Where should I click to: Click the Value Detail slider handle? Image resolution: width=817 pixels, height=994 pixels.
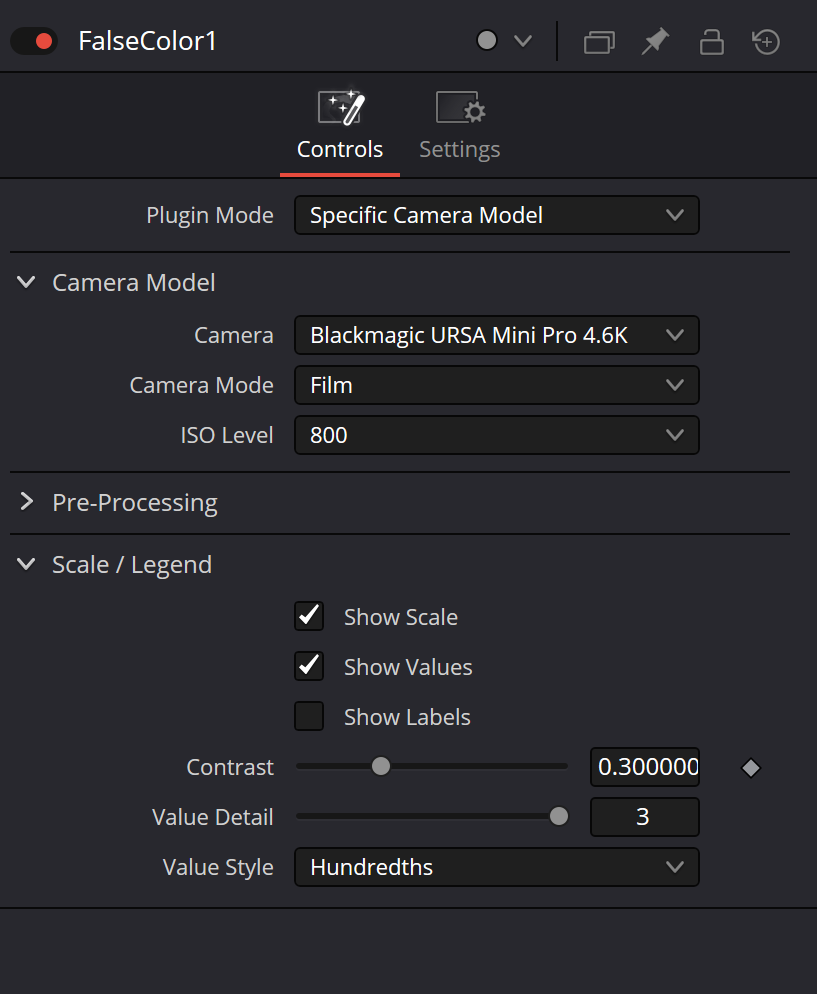click(x=559, y=816)
